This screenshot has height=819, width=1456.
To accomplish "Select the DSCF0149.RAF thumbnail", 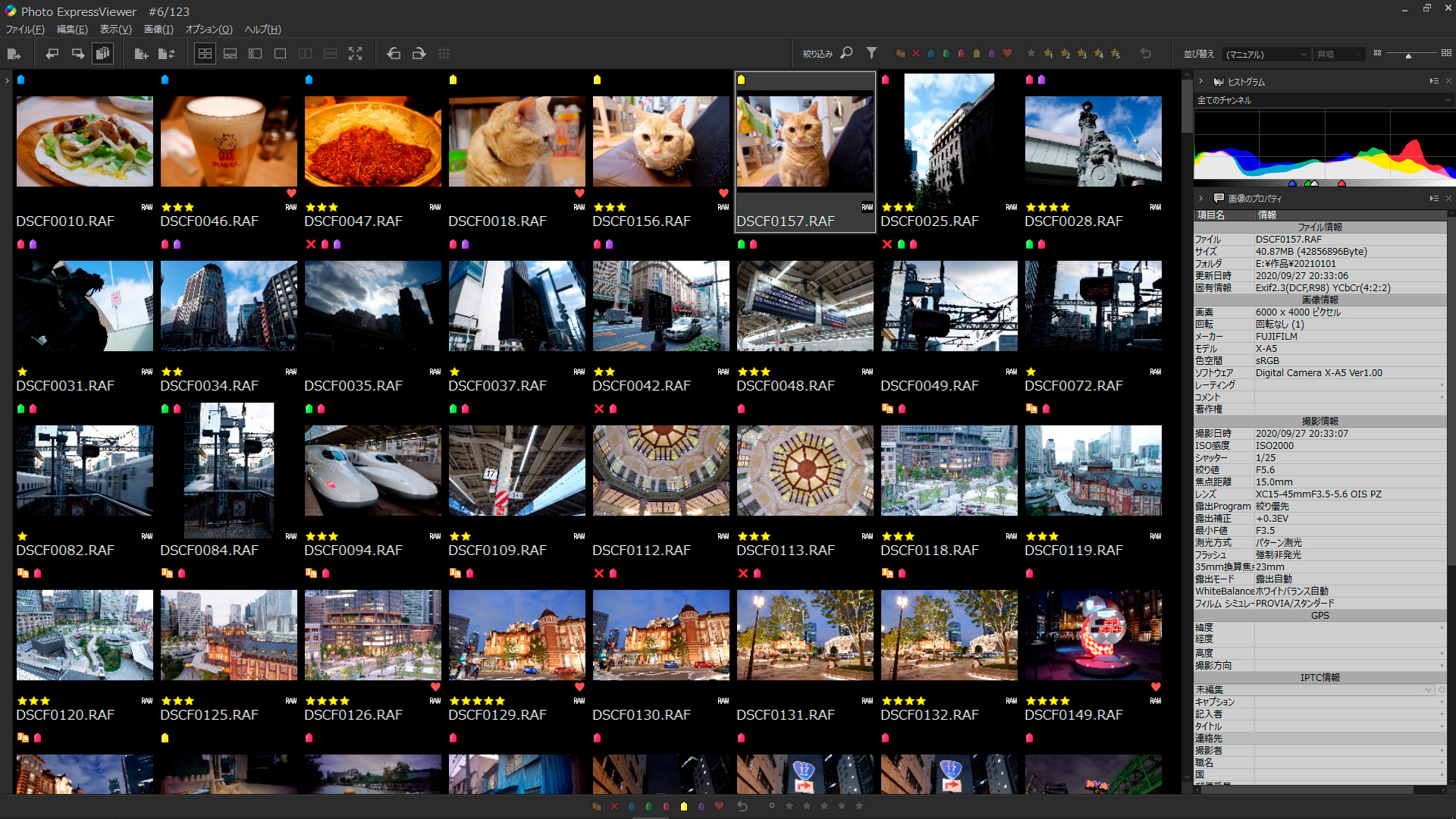I will [x=1093, y=635].
